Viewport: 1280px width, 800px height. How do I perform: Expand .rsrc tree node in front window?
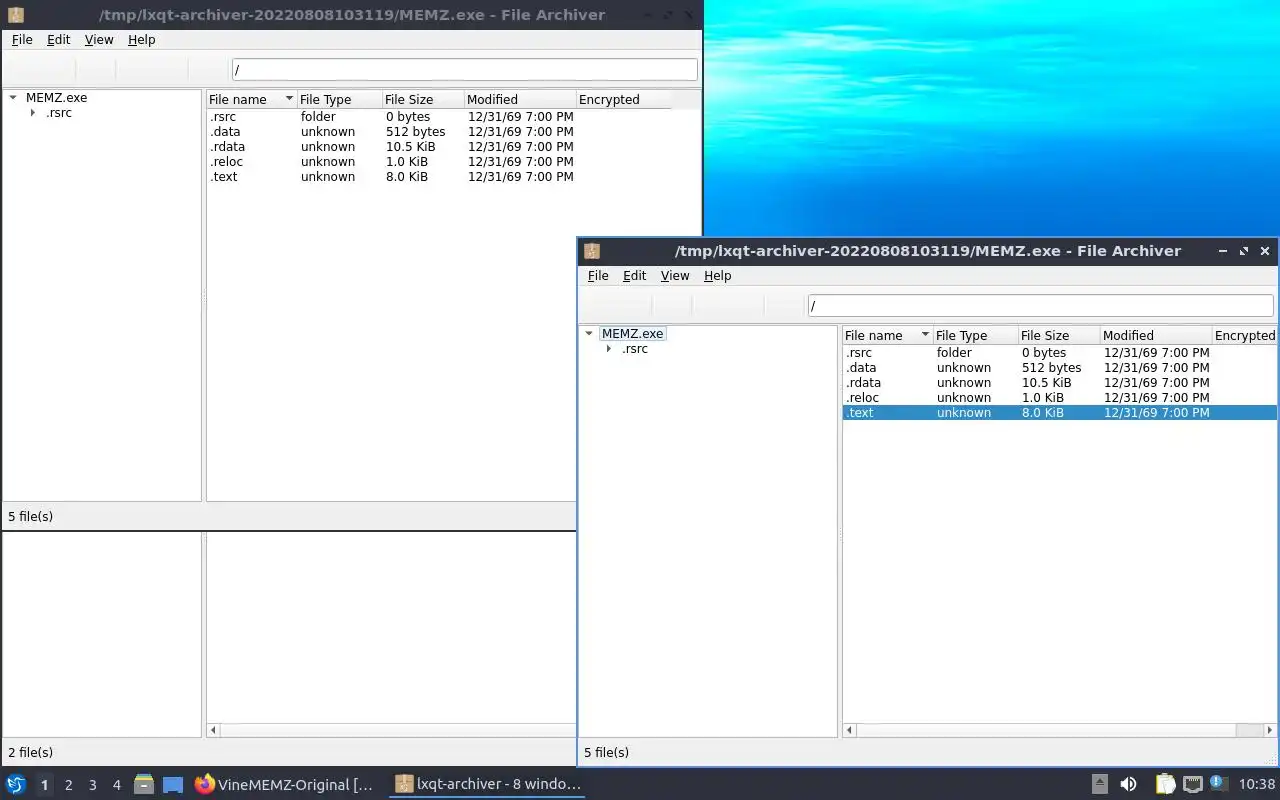click(x=609, y=349)
